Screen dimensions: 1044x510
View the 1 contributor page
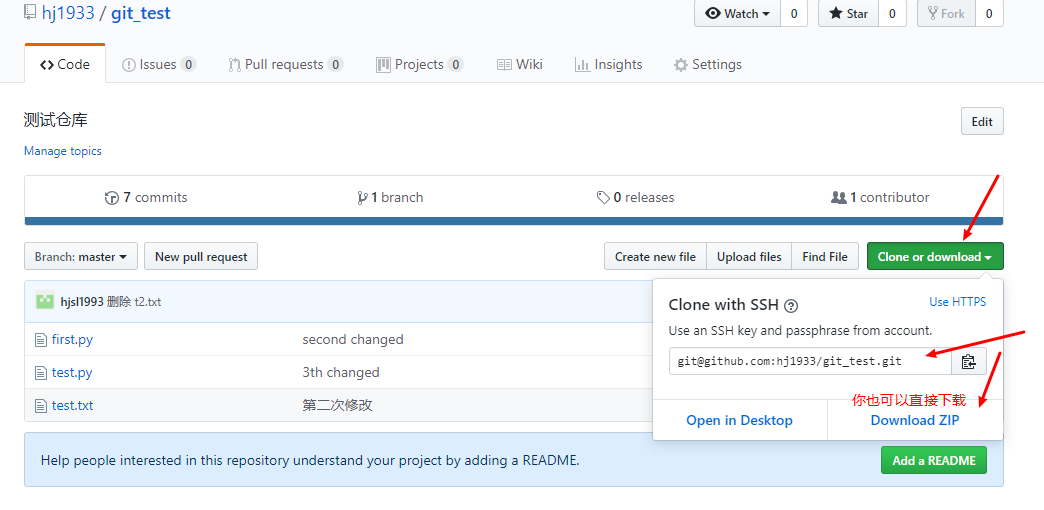click(x=880, y=198)
